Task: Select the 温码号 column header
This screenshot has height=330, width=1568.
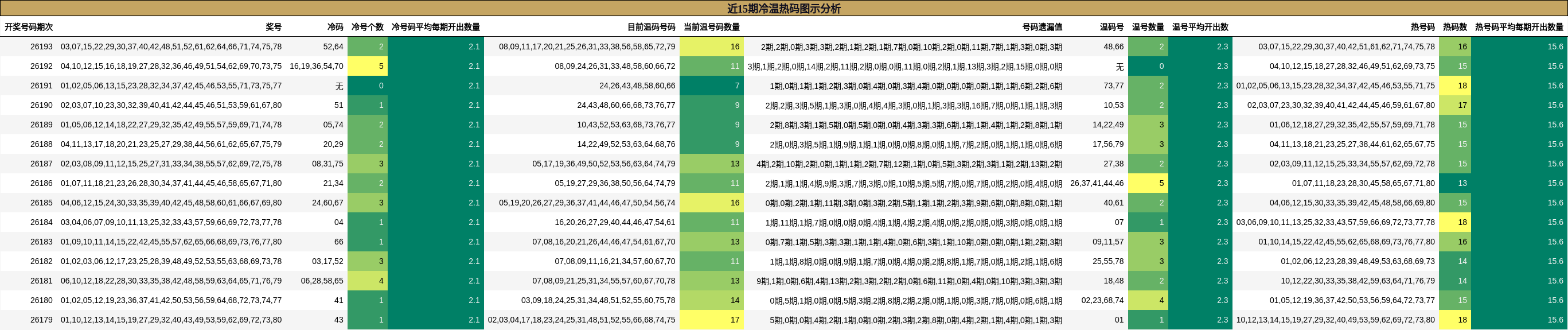Action: point(1111,28)
